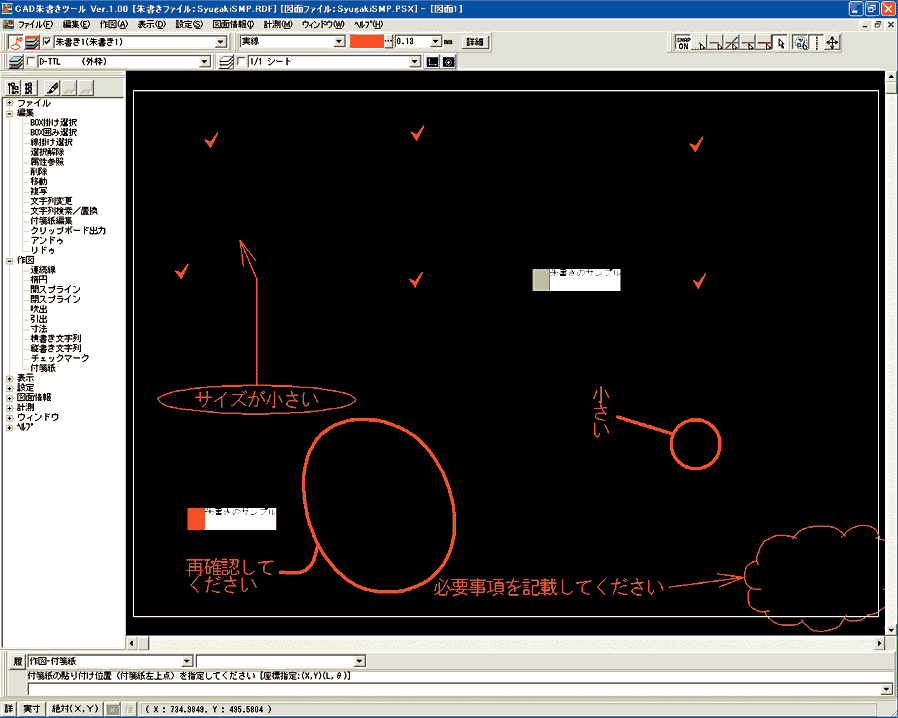Select 連続線 in the tree
This screenshot has width=898, height=718.
click(x=43, y=270)
